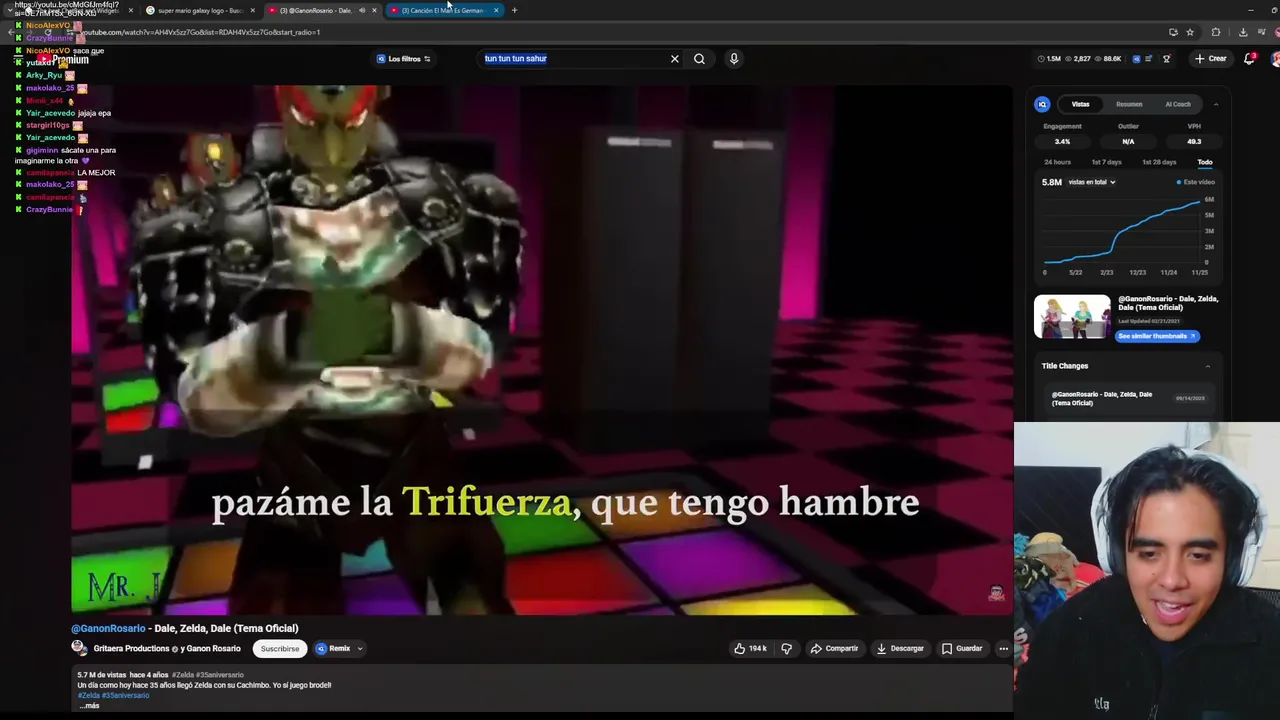This screenshot has height=720, width=1280.
Task: Open browser downloads icon
Action: pos(1243,32)
